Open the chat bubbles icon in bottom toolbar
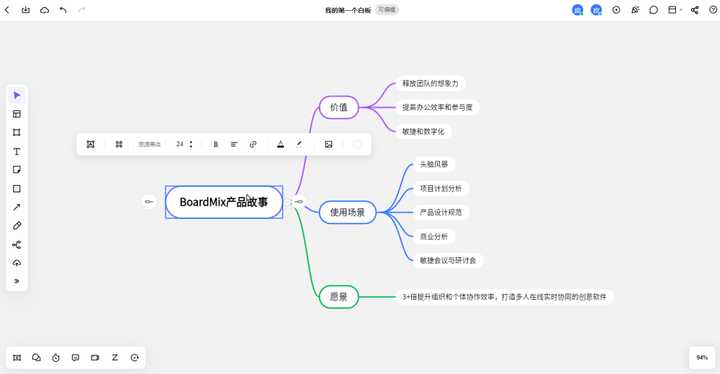The width and height of the screenshot is (720, 374). (x=36, y=357)
